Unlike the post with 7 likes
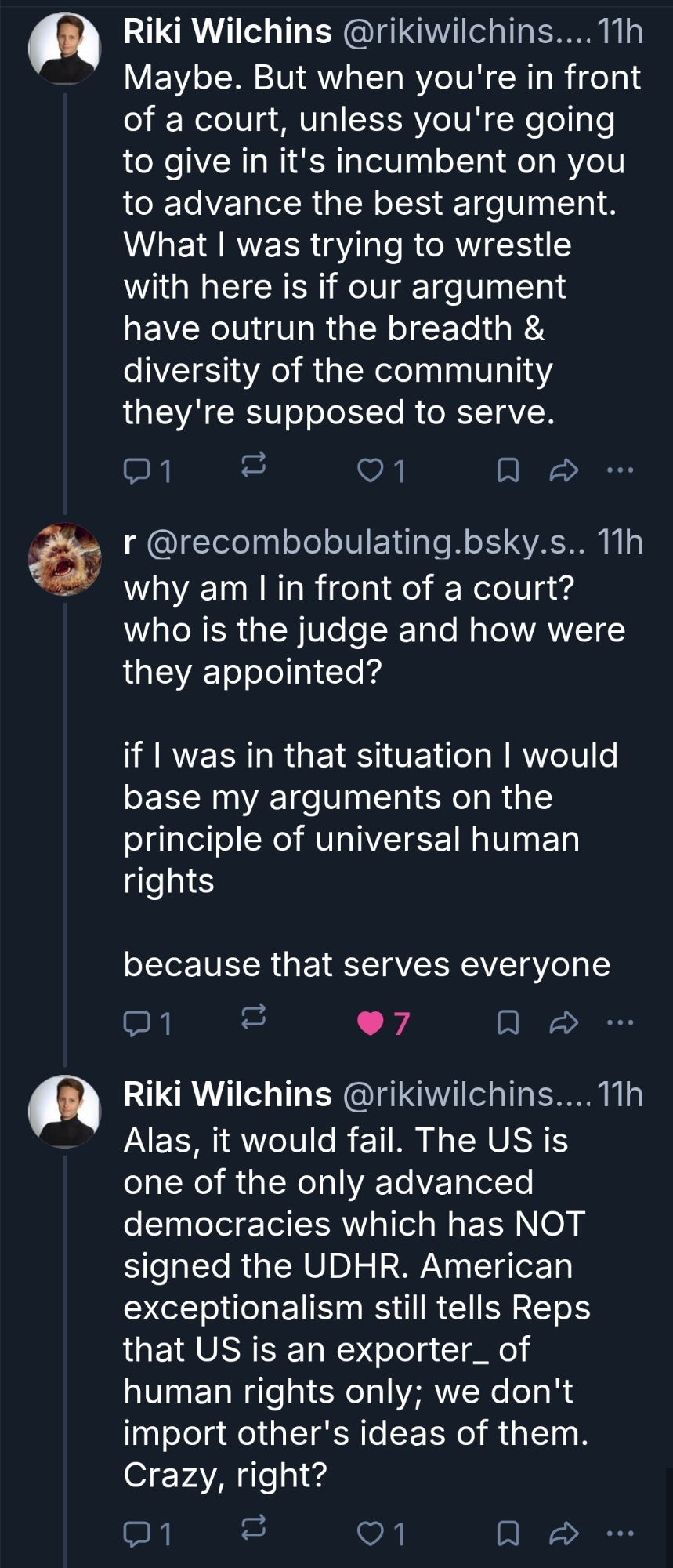Viewport: 673px width, 1568px height. point(370,1023)
